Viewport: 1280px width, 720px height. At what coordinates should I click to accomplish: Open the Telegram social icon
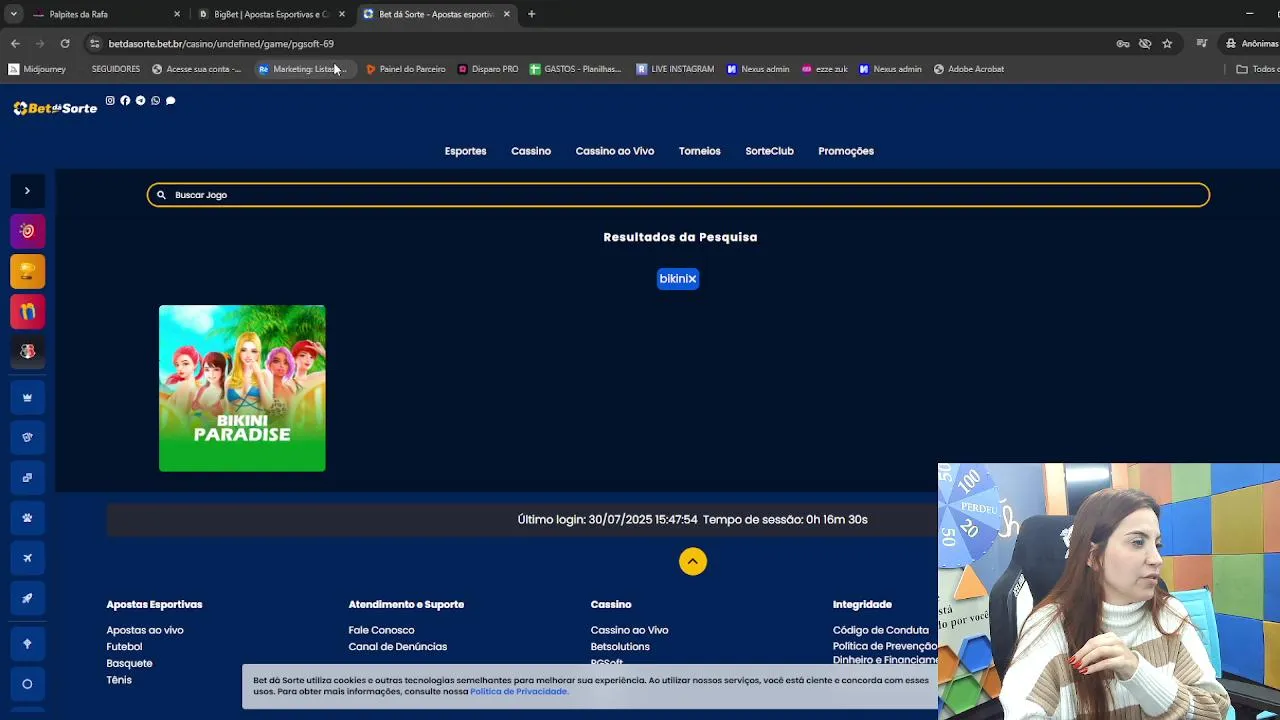pos(140,100)
